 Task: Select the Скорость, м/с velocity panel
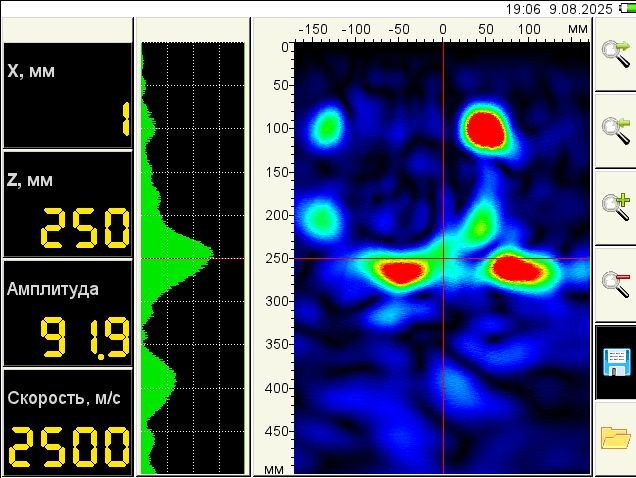coord(67,422)
